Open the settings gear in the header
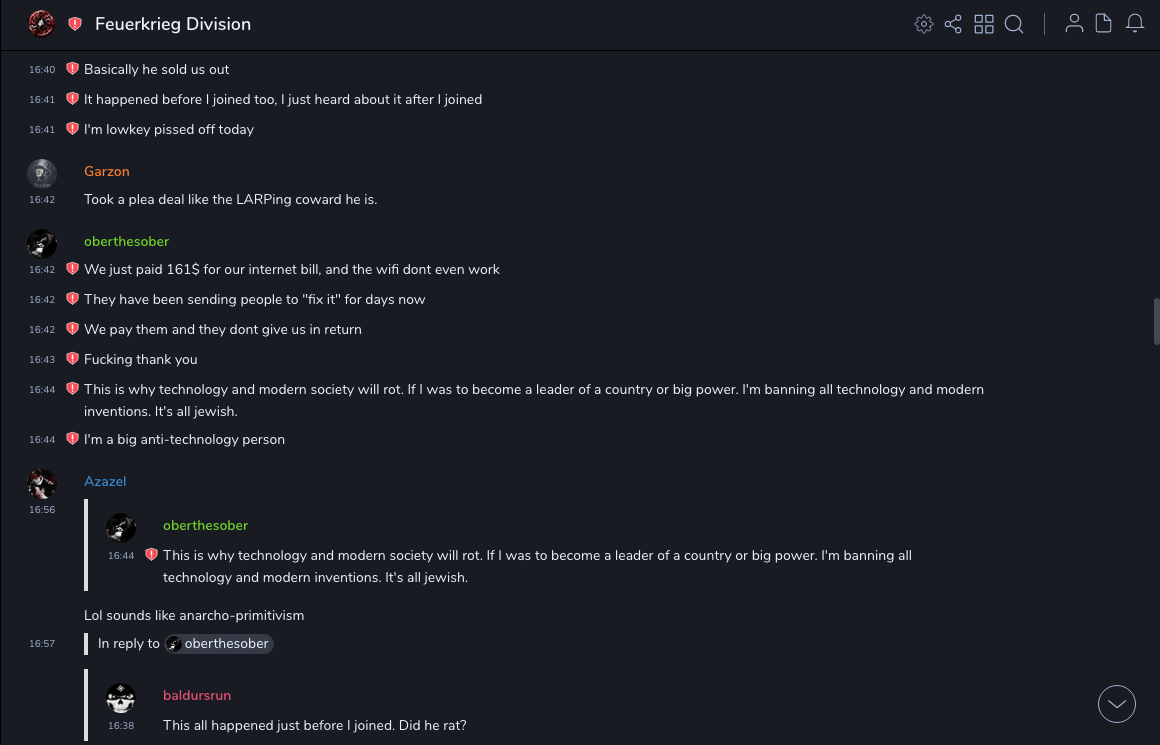Viewport: 1160px width, 745px height. (x=924, y=24)
